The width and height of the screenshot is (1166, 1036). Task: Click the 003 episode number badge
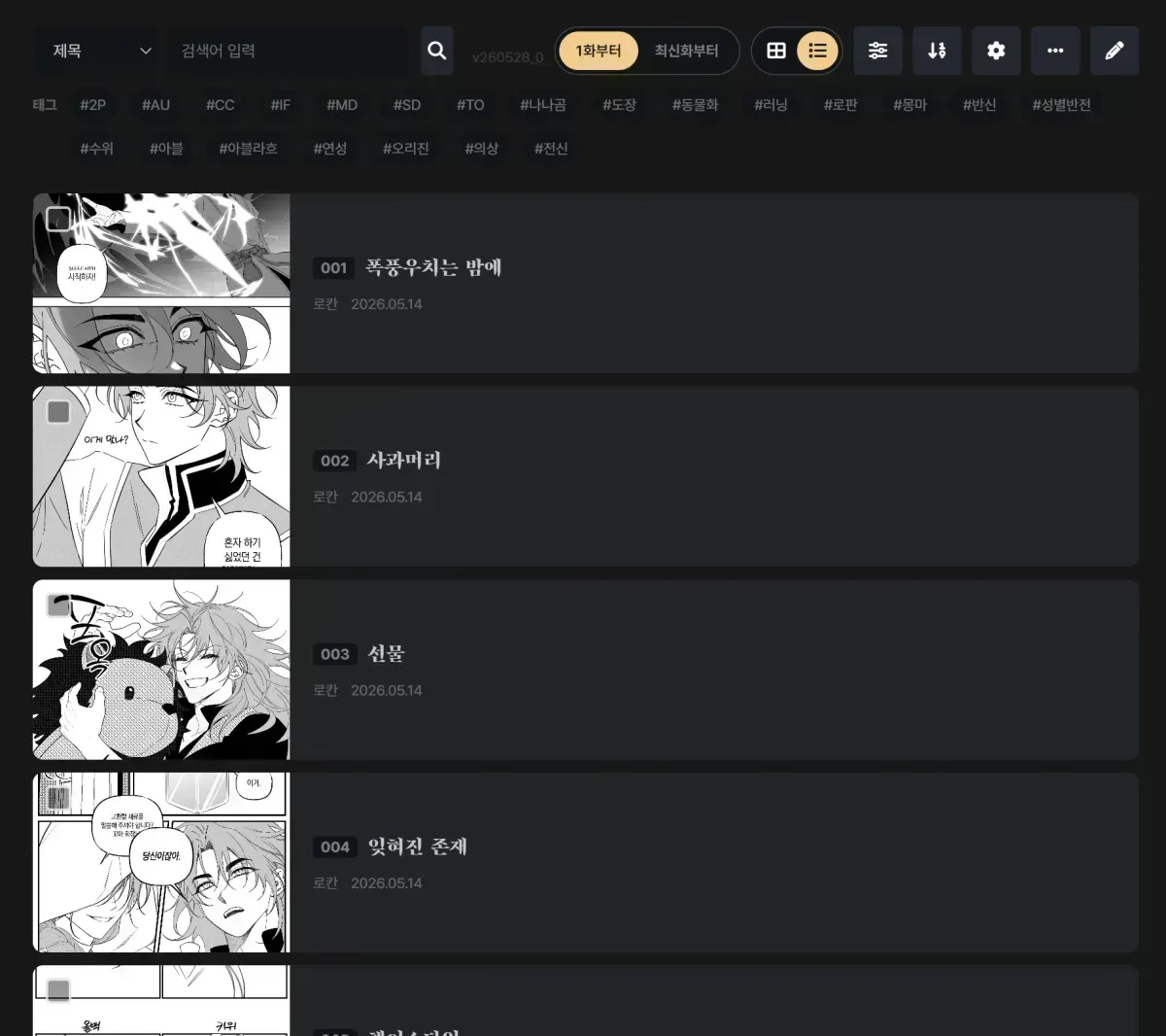pos(335,654)
